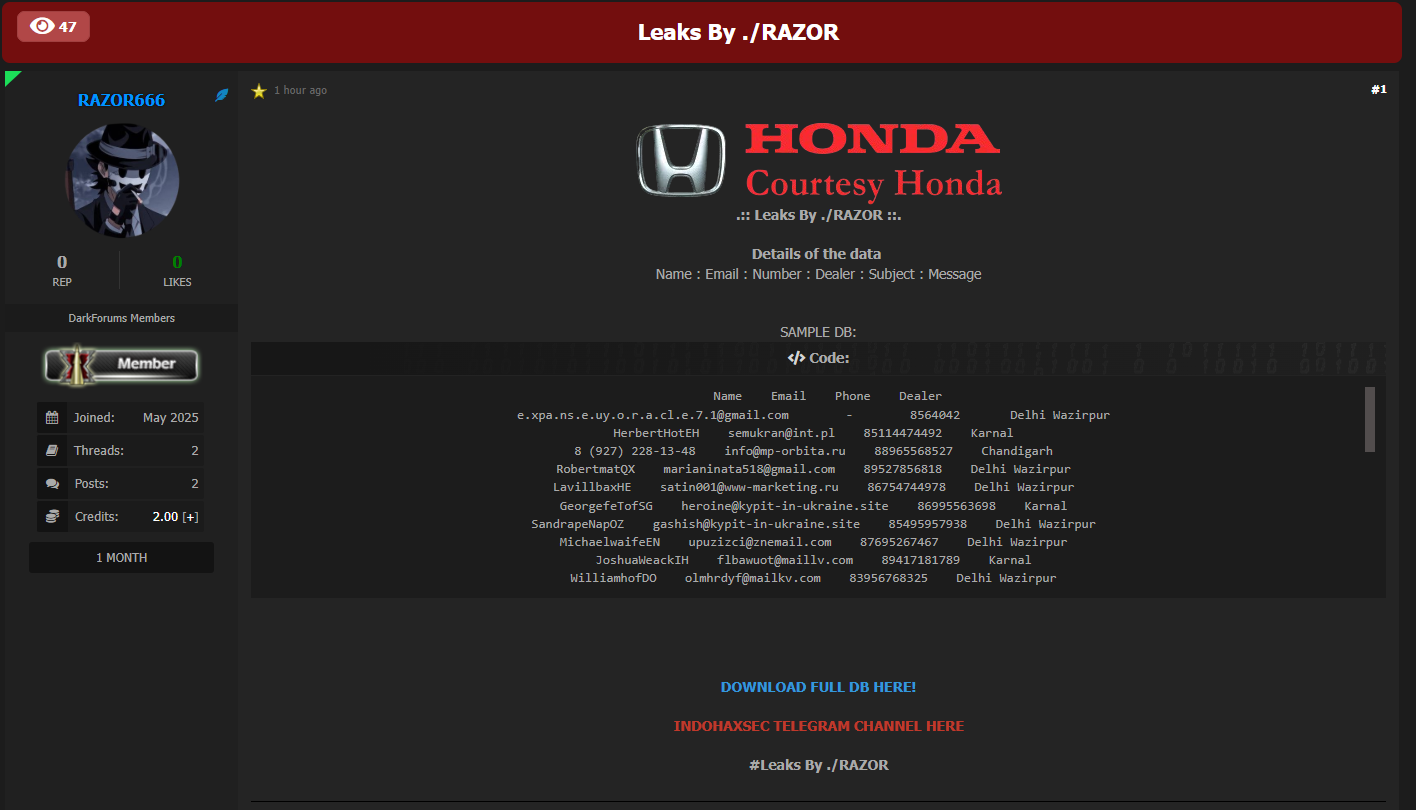This screenshot has width=1416, height=810.
Task: Open the #1 post permalink
Action: click(x=1378, y=90)
